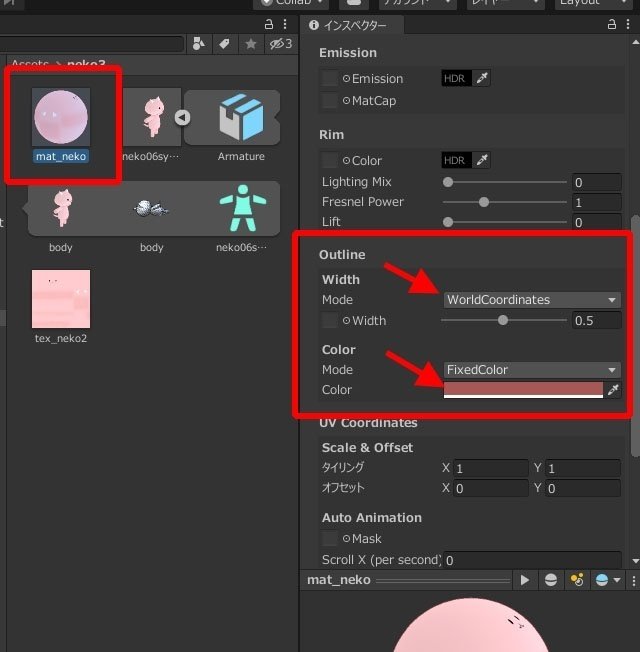Click the Rim color eyedropper icon
Viewport: 640px width, 652px height.
(482, 160)
